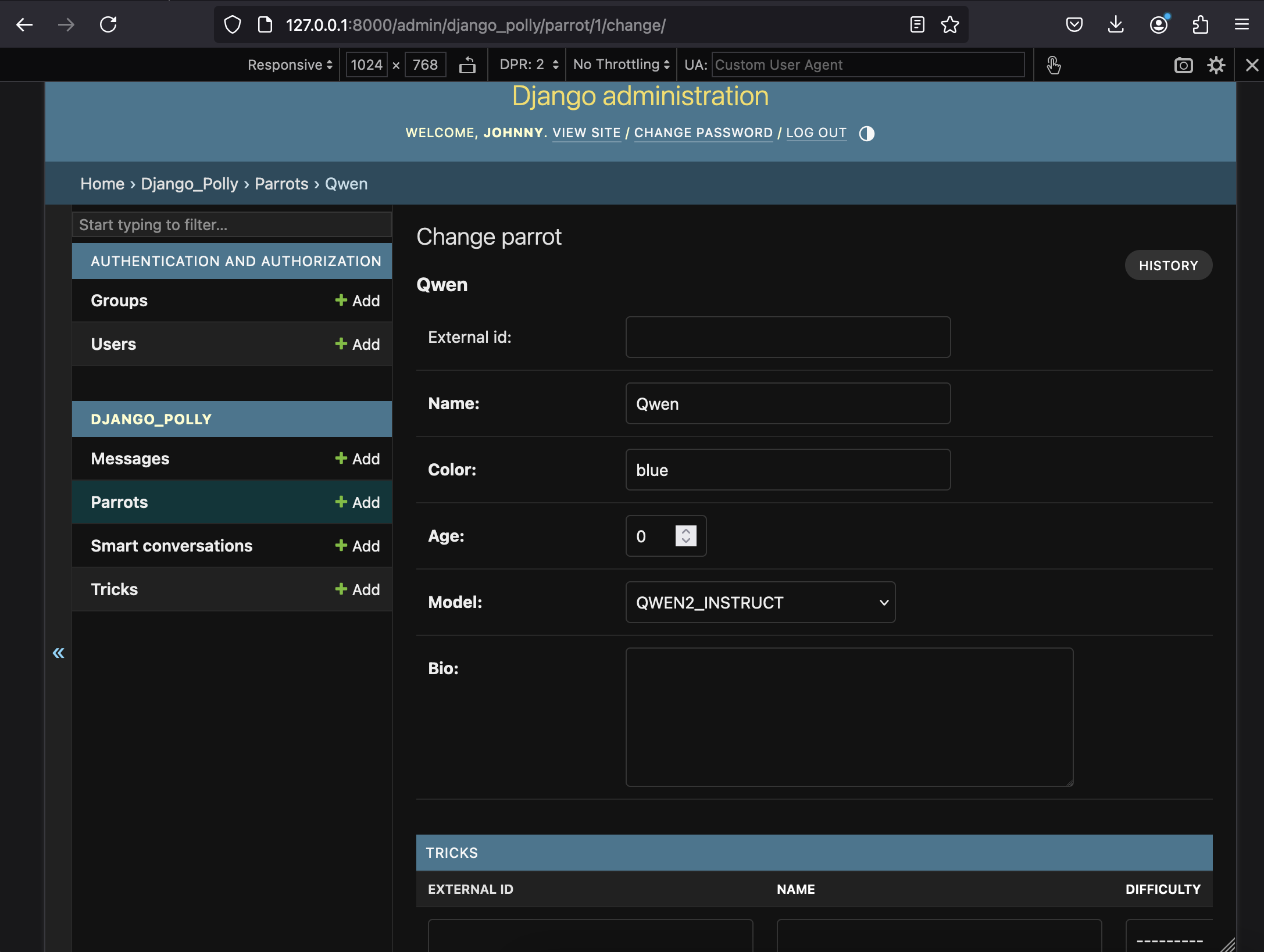Screen dimensions: 1264x952
Task: Open the No Throttling dropdown
Action: (621, 65)
